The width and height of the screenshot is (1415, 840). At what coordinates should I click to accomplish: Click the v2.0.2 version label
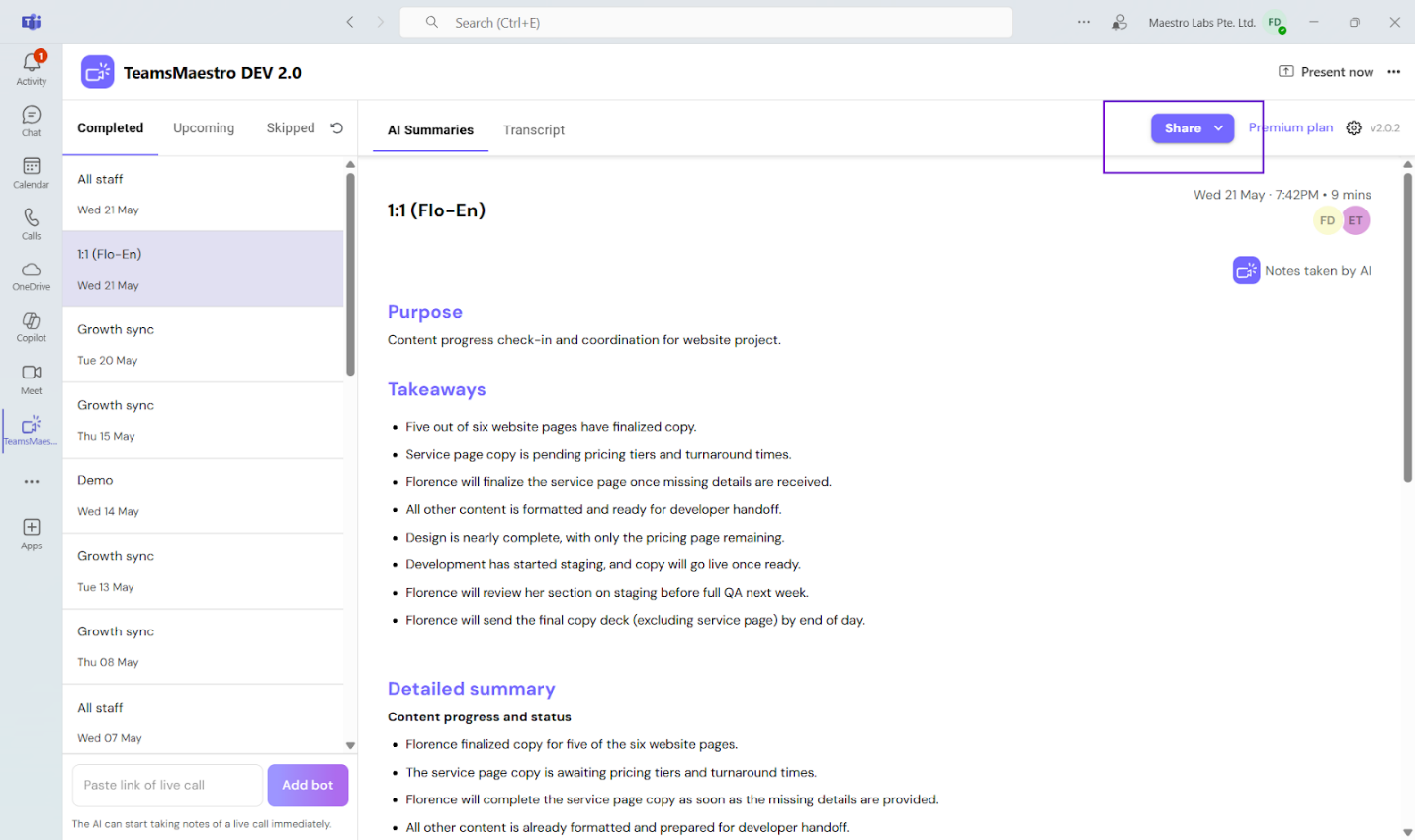(x=1385, y=128)
